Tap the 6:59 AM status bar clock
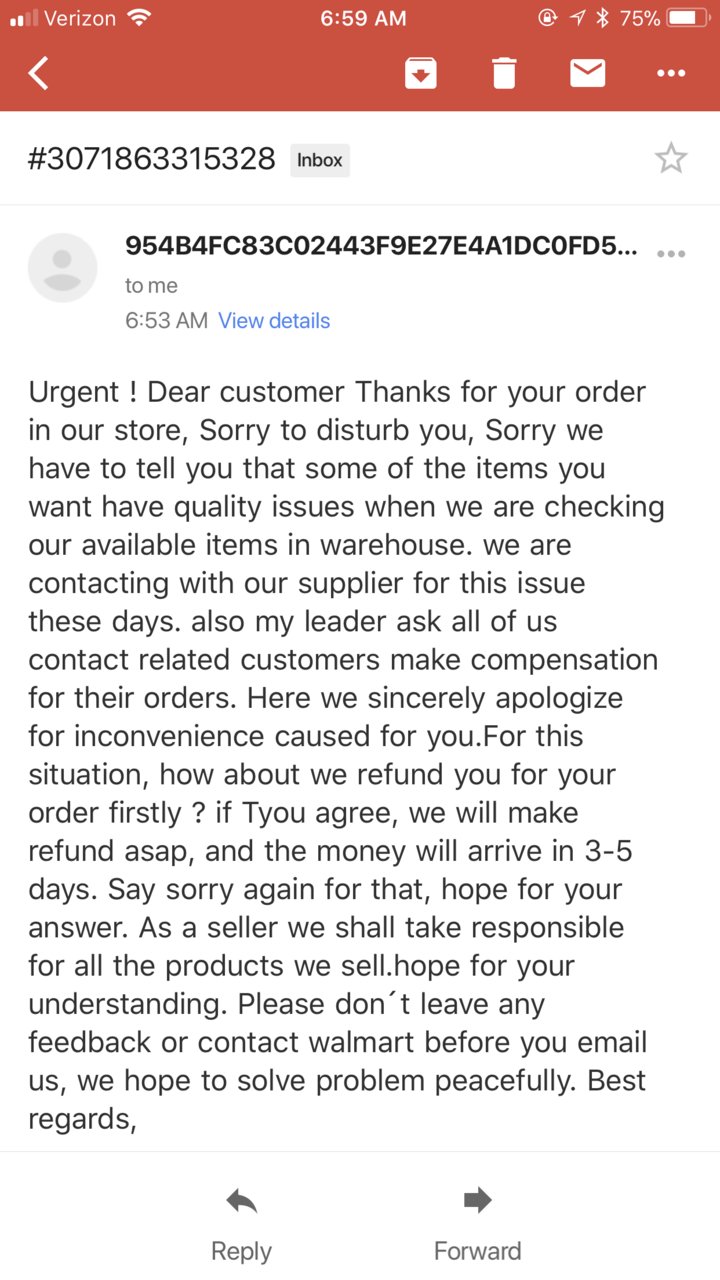 pos(363,18)
